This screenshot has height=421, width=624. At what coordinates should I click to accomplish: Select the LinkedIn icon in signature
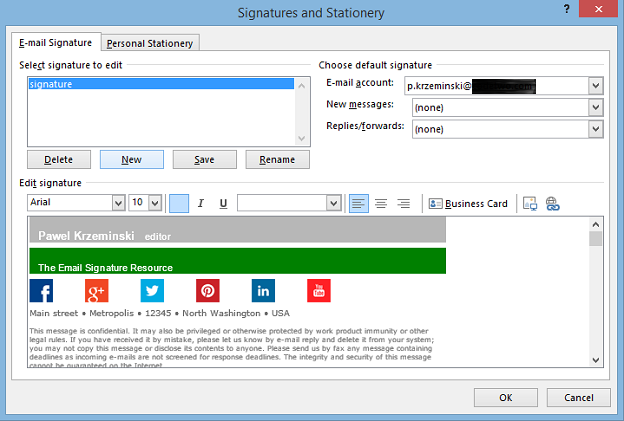(263, 290)
